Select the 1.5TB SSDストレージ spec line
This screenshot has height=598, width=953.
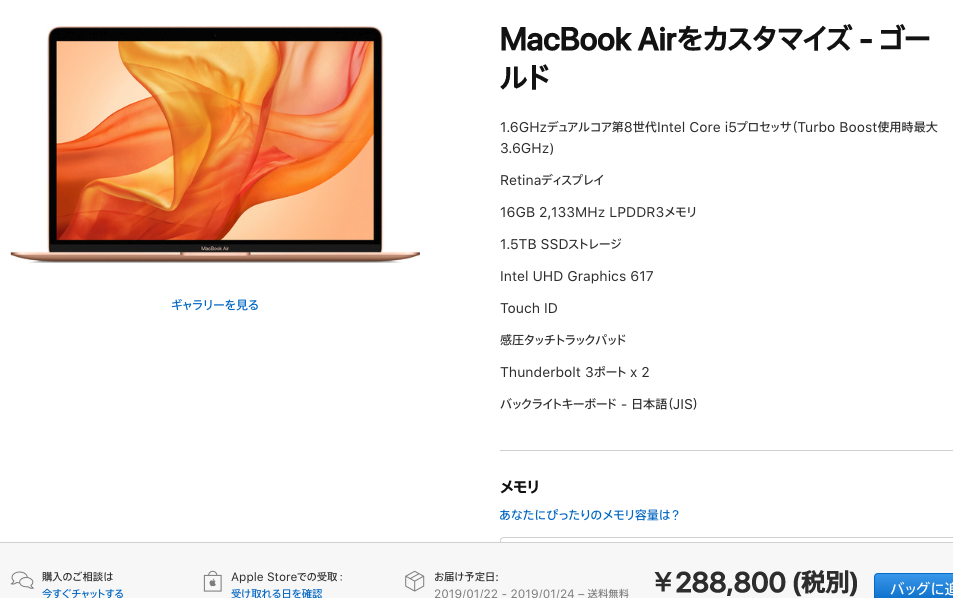pyautogui.click(x=560, y=244)
